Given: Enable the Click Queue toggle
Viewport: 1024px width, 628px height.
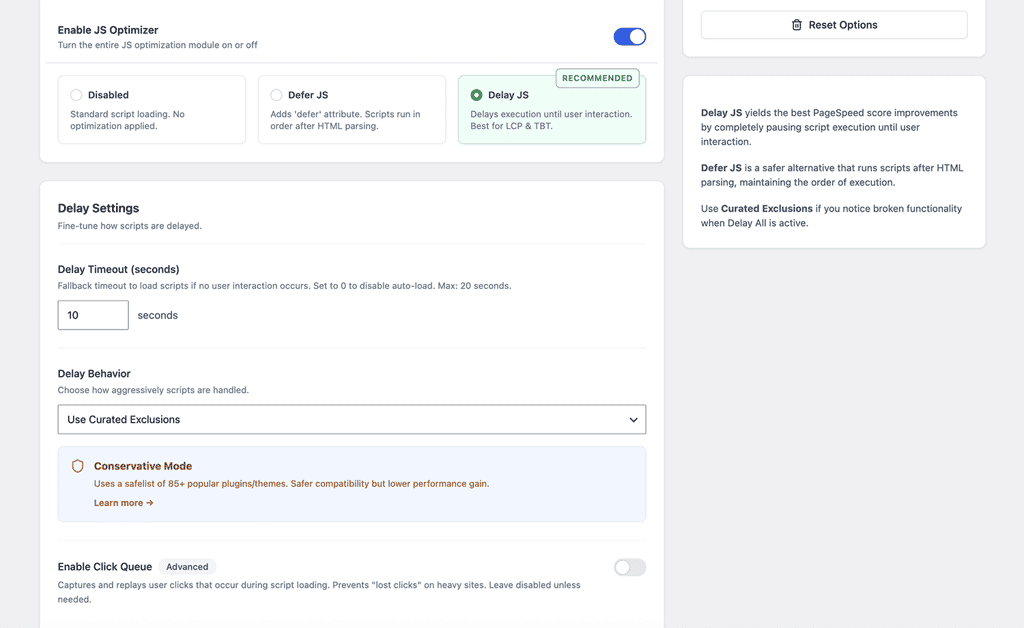Looking at the screenshot, I should click(630, 567).
